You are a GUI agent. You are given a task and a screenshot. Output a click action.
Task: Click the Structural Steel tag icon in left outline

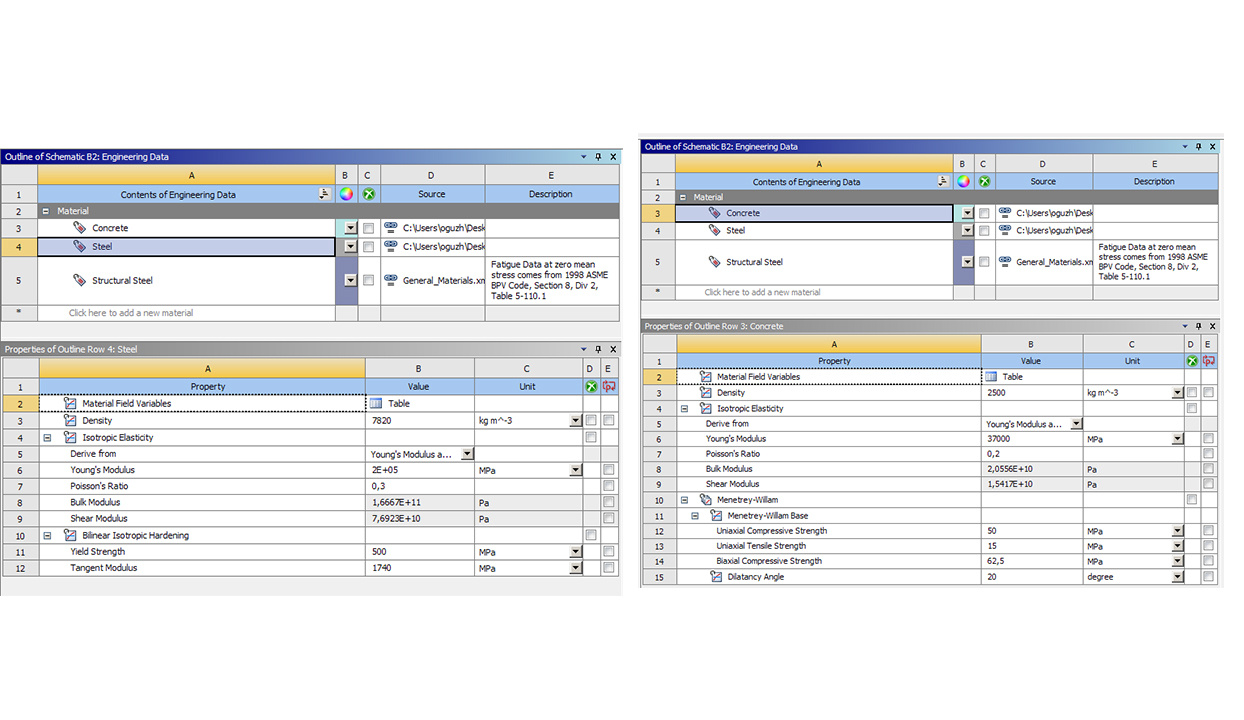(x=80, y=281)
